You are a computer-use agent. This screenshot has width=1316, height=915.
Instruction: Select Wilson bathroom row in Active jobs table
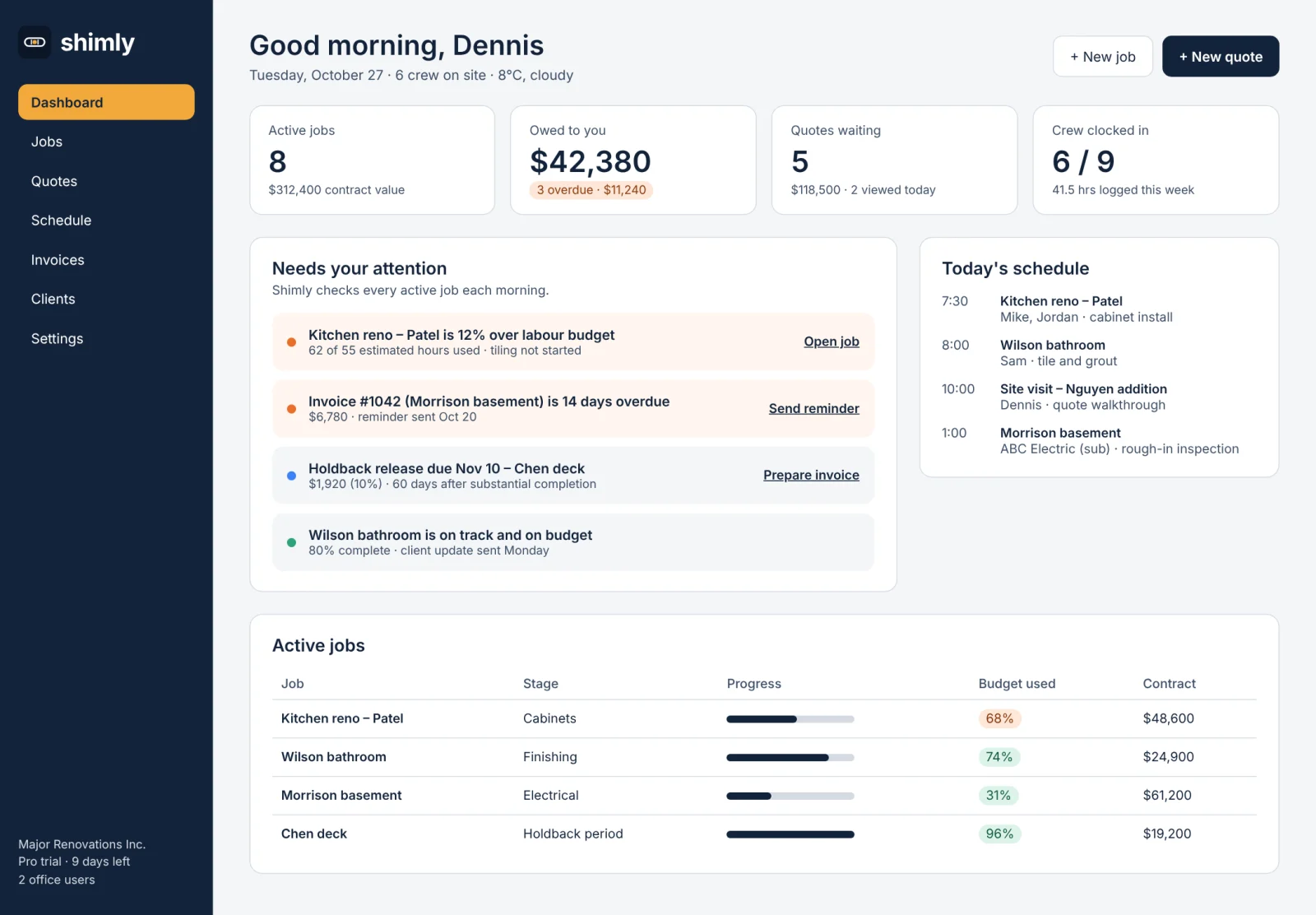764,757
